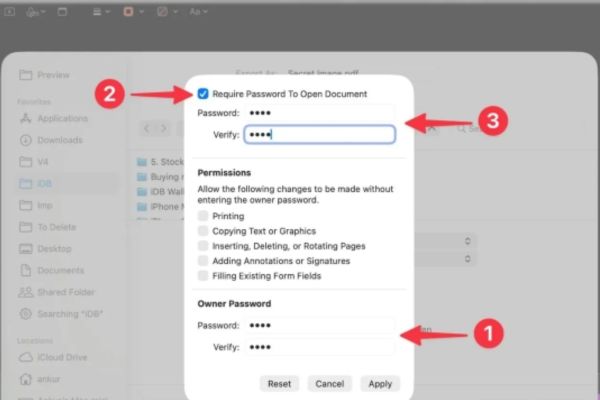Open Shared Folder in sidebar
Viewport: 600px width, 400px height.
57,292
